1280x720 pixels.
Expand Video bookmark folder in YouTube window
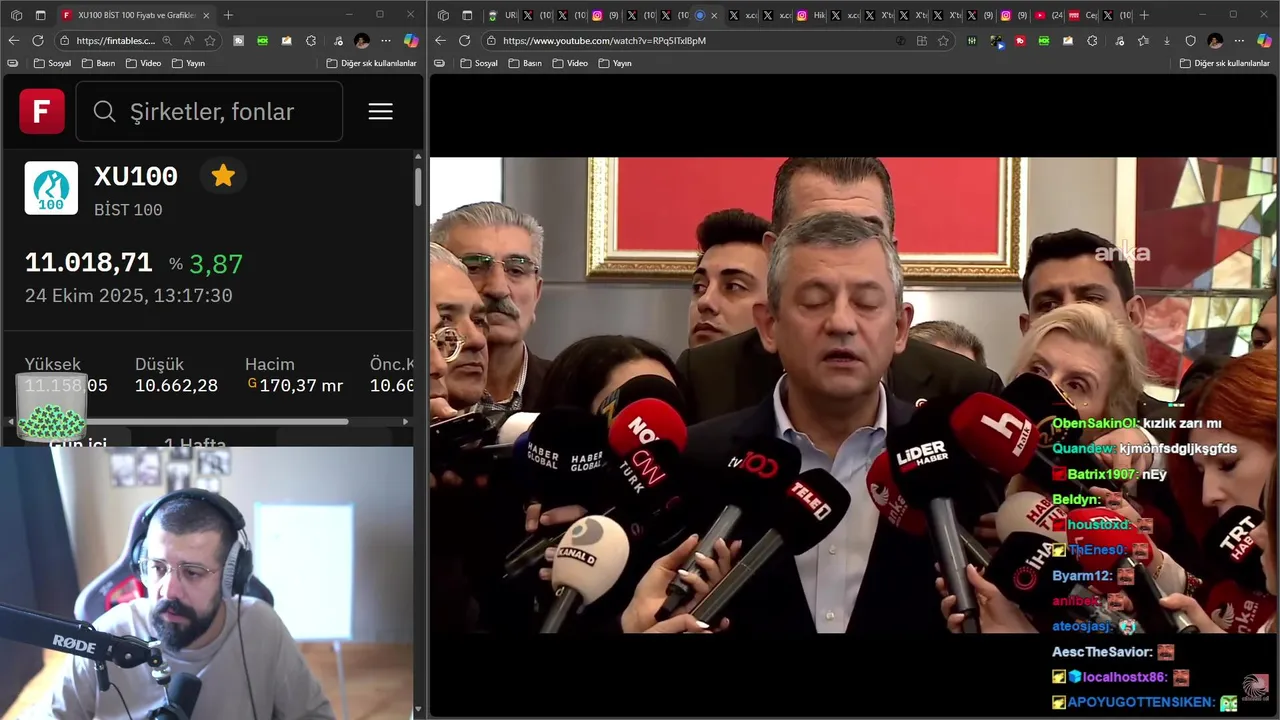pos(570,63)
